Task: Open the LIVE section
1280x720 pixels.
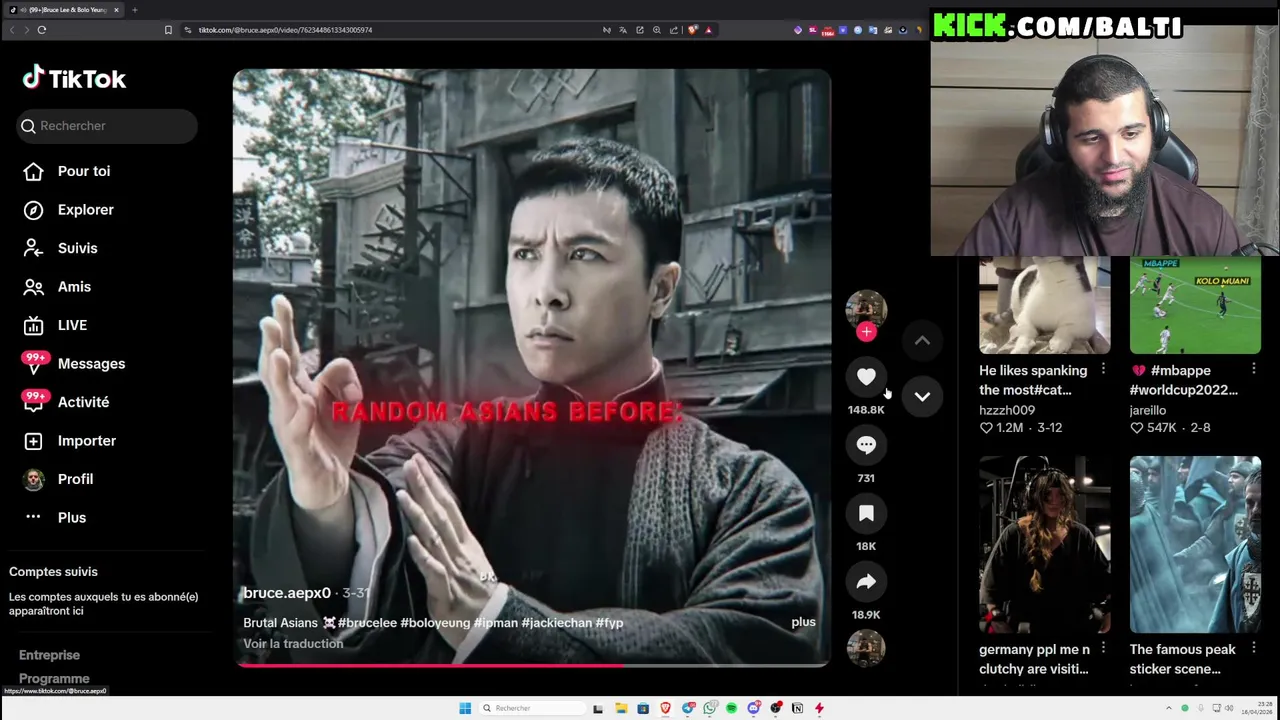Action: [x=72, y=325]
